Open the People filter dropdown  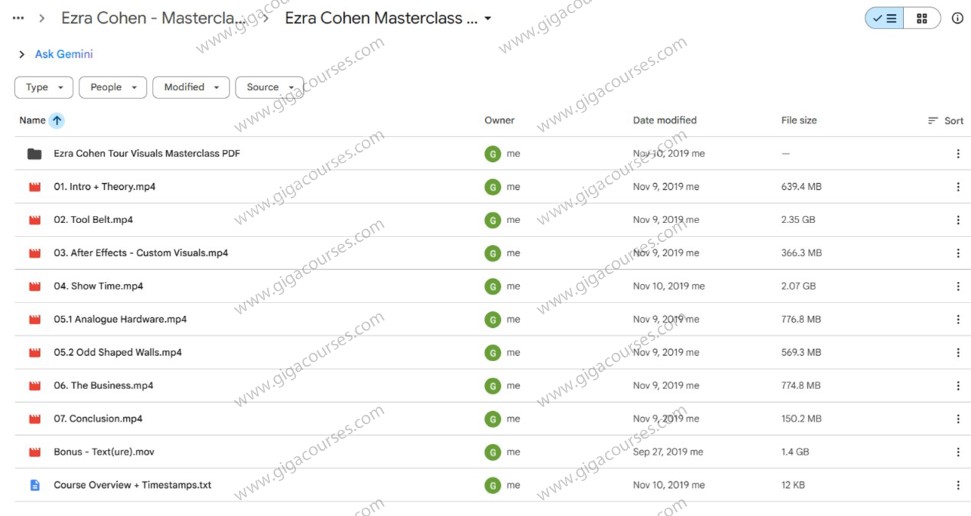point(113,87)
